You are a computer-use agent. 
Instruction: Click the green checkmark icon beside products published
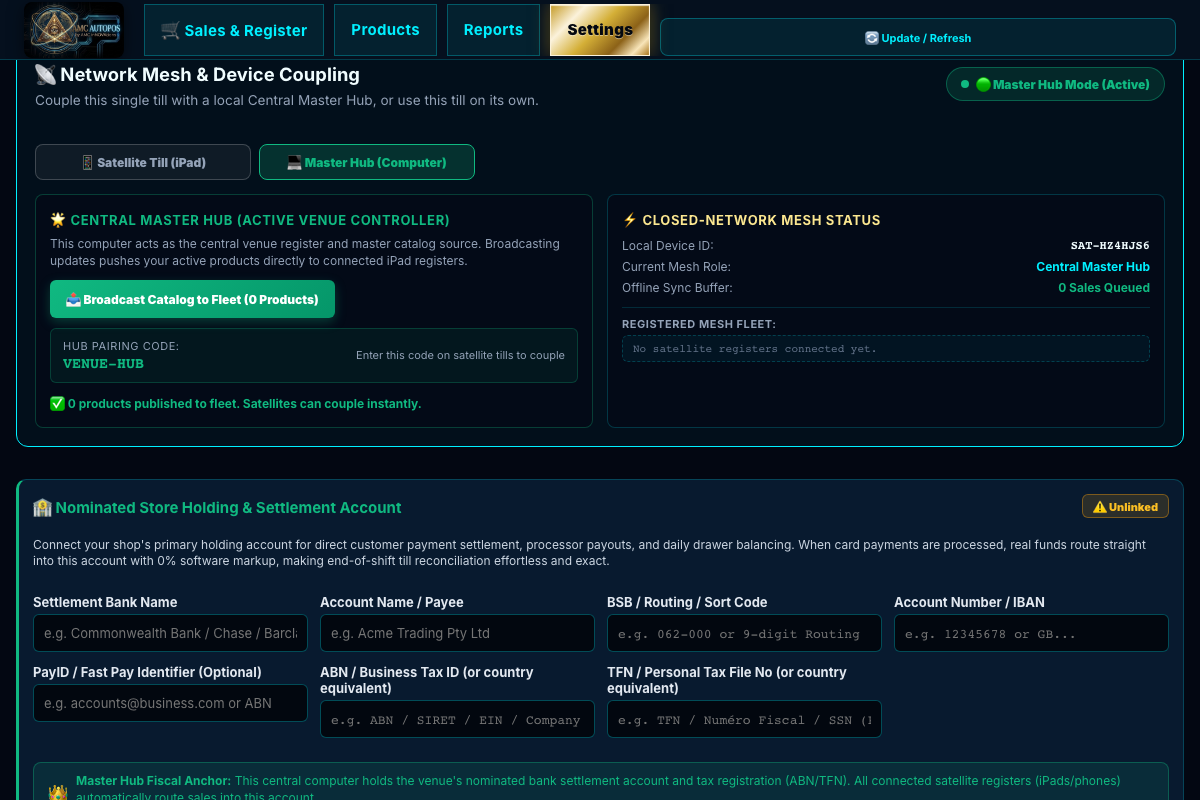57,404
